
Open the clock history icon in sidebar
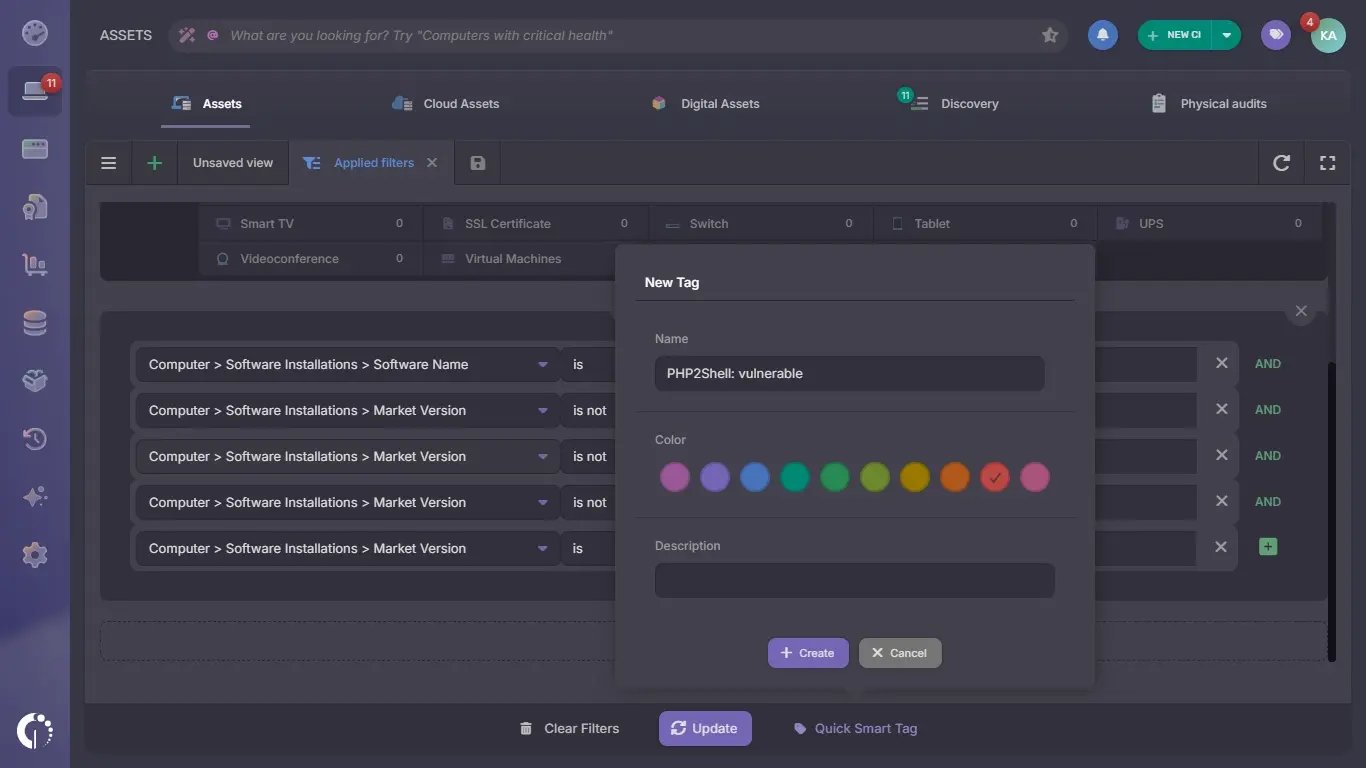coord(35,439)
